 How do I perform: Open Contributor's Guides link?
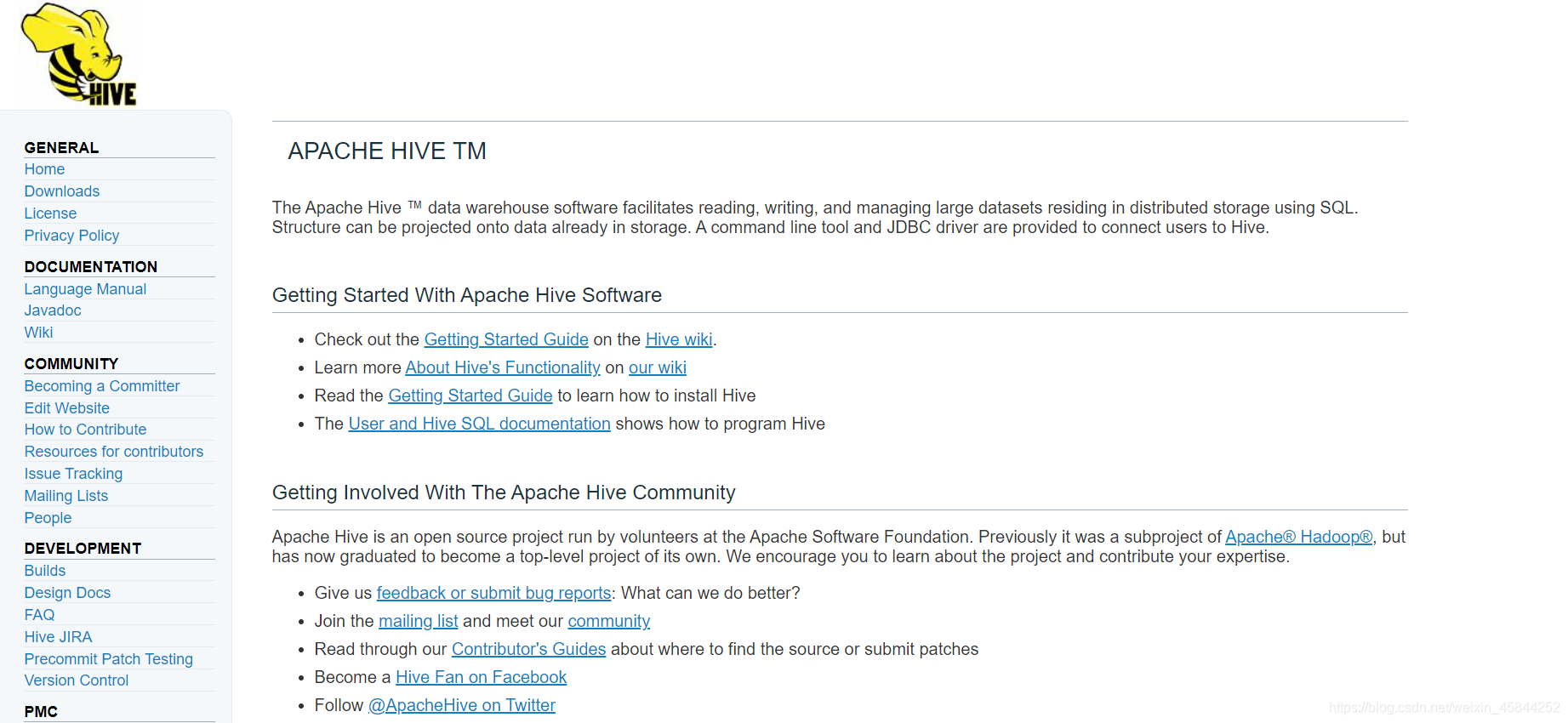529,649
